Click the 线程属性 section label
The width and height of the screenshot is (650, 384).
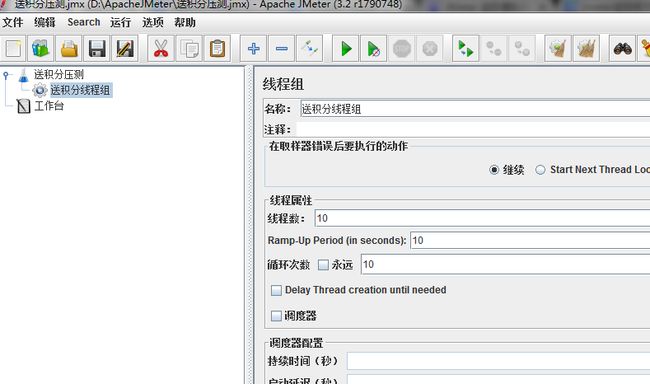click(291, 201)
